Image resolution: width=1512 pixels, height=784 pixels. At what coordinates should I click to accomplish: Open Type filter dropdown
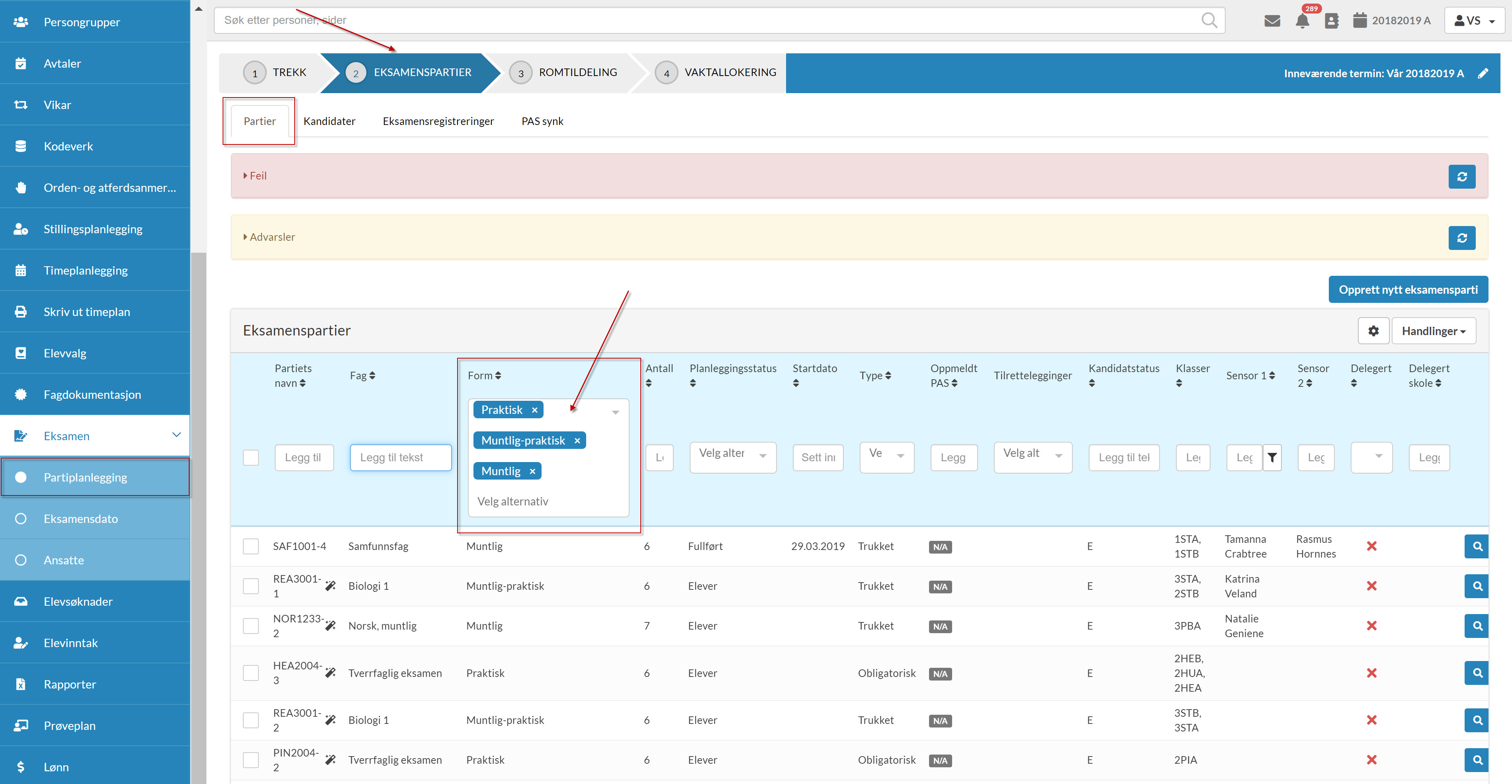[x=886, y=457]
